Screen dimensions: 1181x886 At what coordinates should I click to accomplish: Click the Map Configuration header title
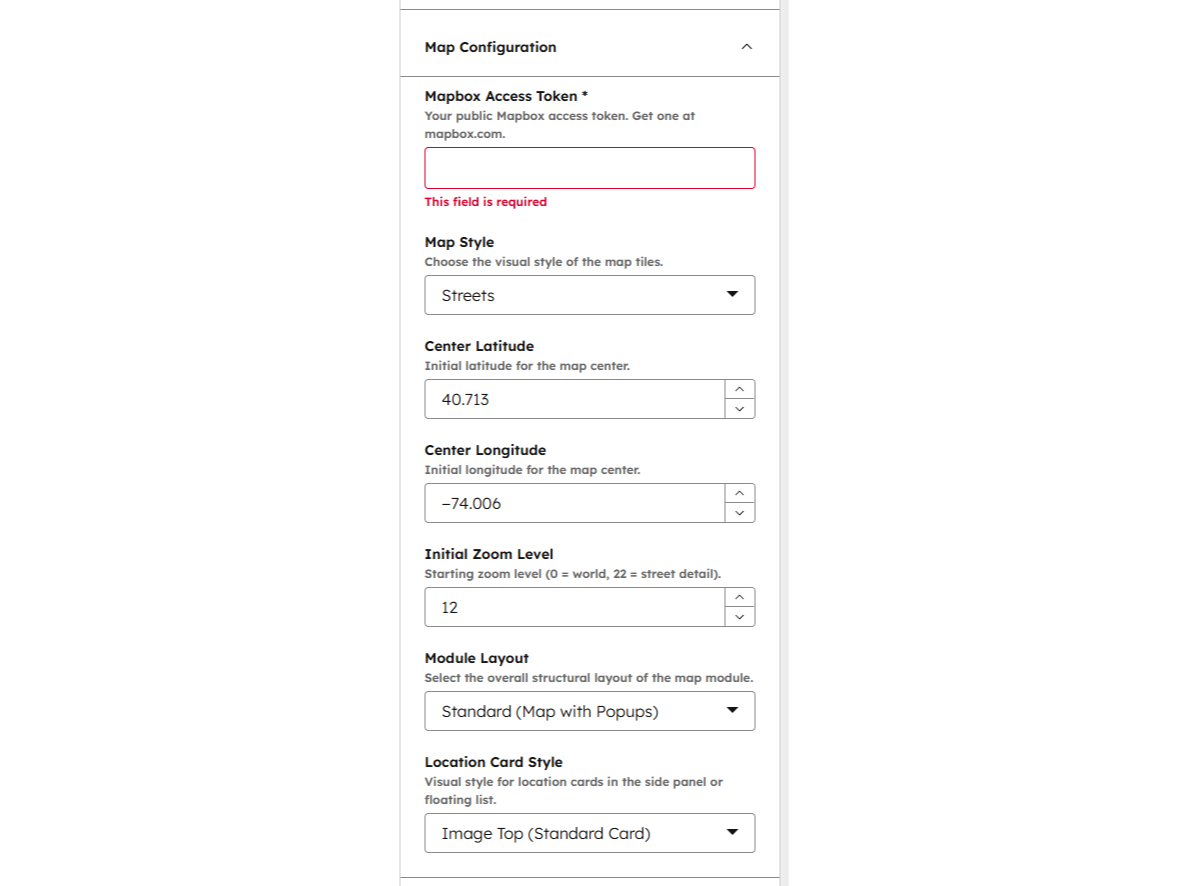[x=490, y=47]
